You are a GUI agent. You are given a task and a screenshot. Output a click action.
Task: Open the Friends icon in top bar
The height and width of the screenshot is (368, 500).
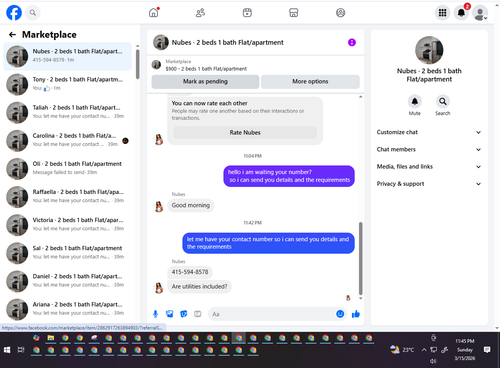pos(200,13)
